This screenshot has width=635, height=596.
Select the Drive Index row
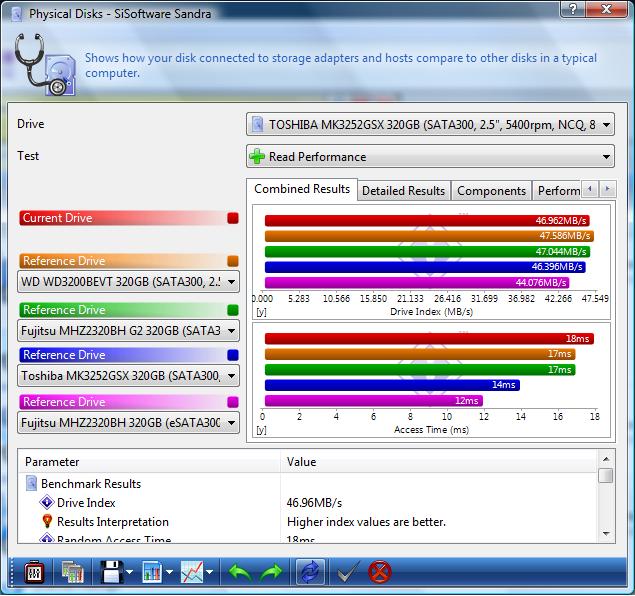308,502
